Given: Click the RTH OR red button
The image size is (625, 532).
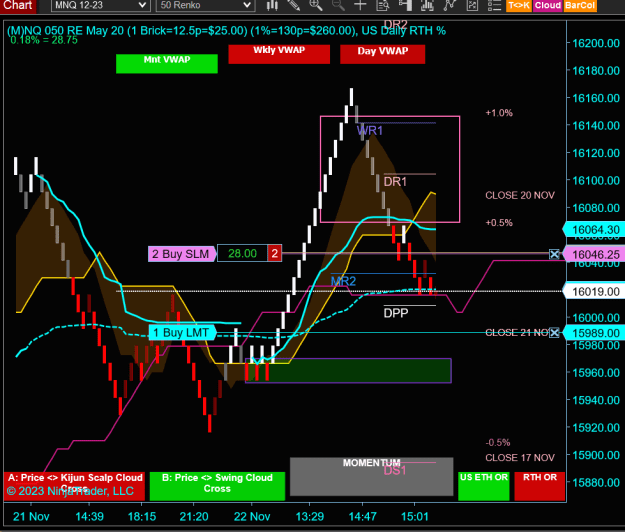Looking at the screenshot, I should (x=540, y=486).
